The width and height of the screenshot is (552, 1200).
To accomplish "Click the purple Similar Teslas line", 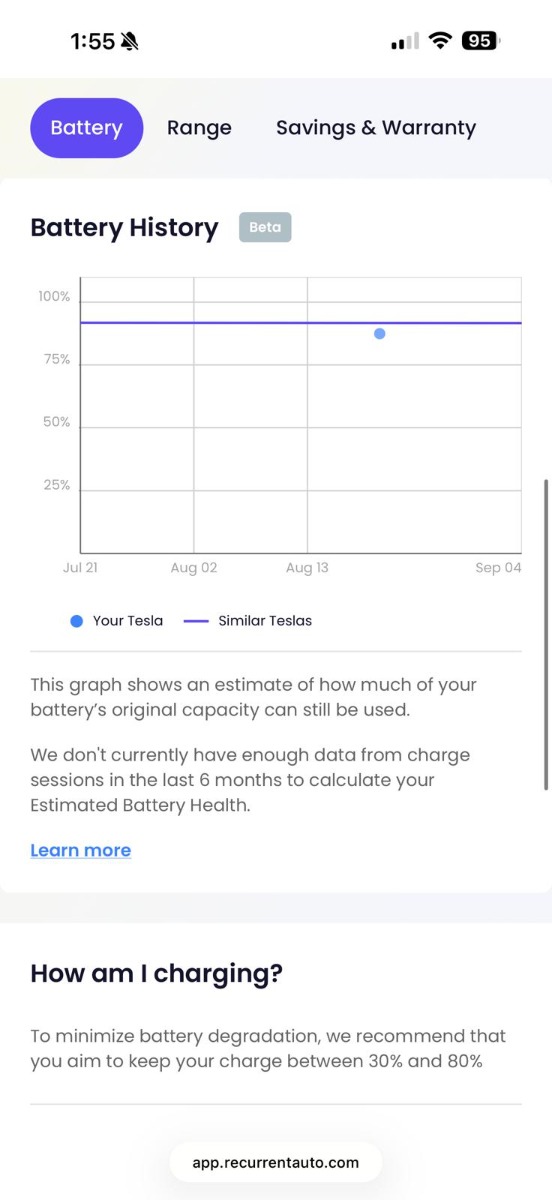I will (300, 323).
